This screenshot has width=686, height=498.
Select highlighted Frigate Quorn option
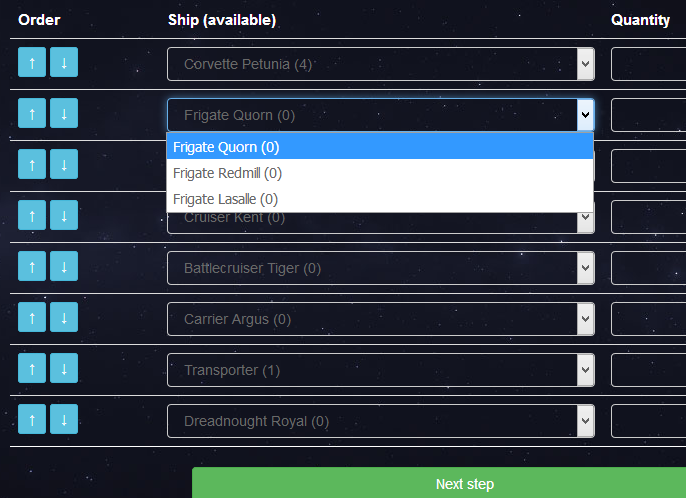coord(380,147)
